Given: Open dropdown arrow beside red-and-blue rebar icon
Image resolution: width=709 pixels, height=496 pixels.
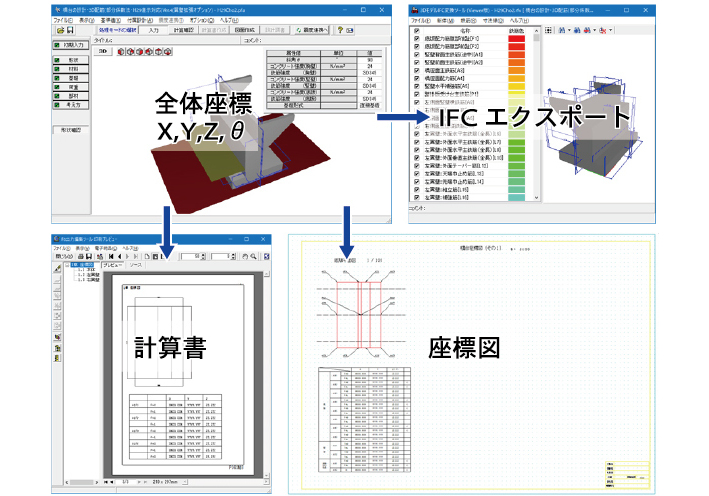Looking at the screenshot, I should (594, 30).
